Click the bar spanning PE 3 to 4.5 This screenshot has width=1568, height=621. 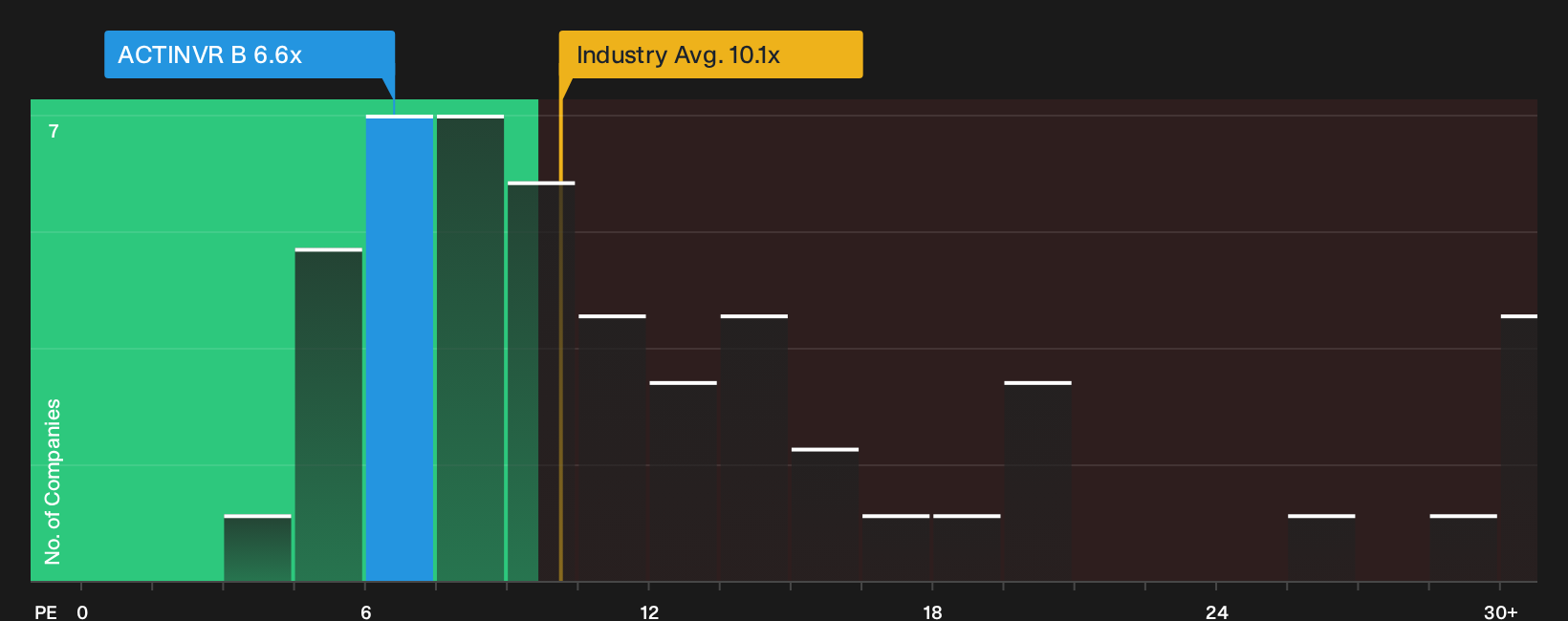(x=257, y=548)
